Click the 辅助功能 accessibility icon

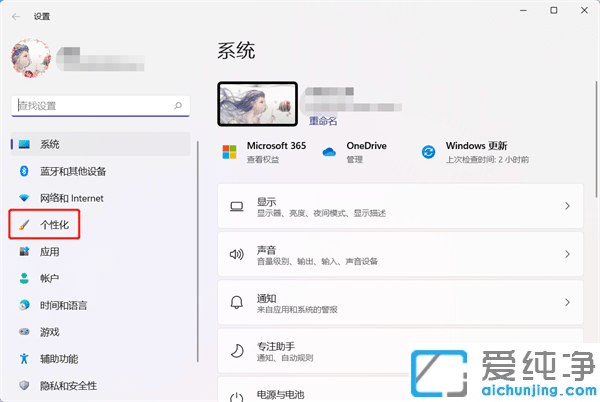click(x=24, y=358)
